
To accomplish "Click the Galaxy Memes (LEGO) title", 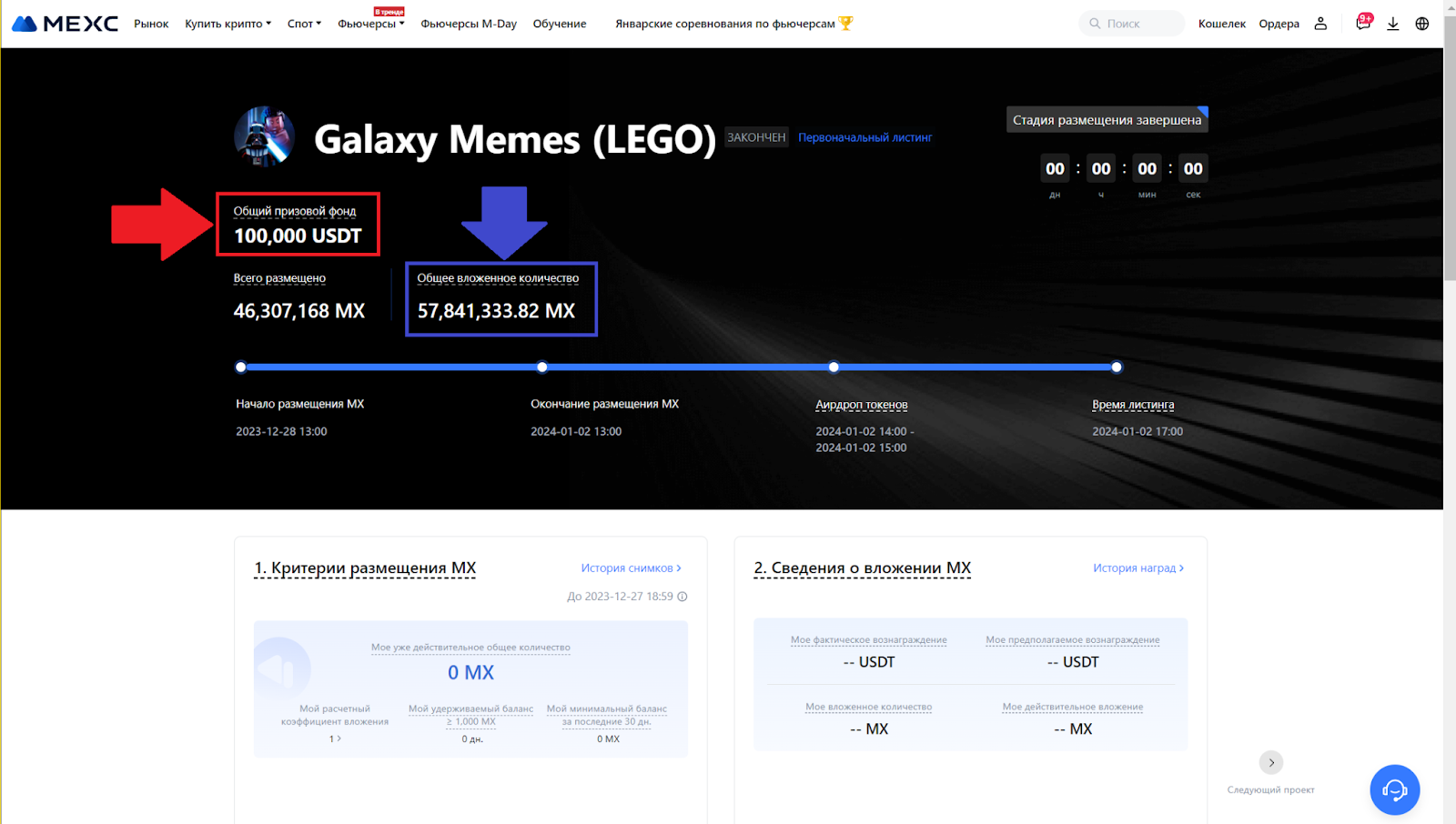I will click(515, 139).
